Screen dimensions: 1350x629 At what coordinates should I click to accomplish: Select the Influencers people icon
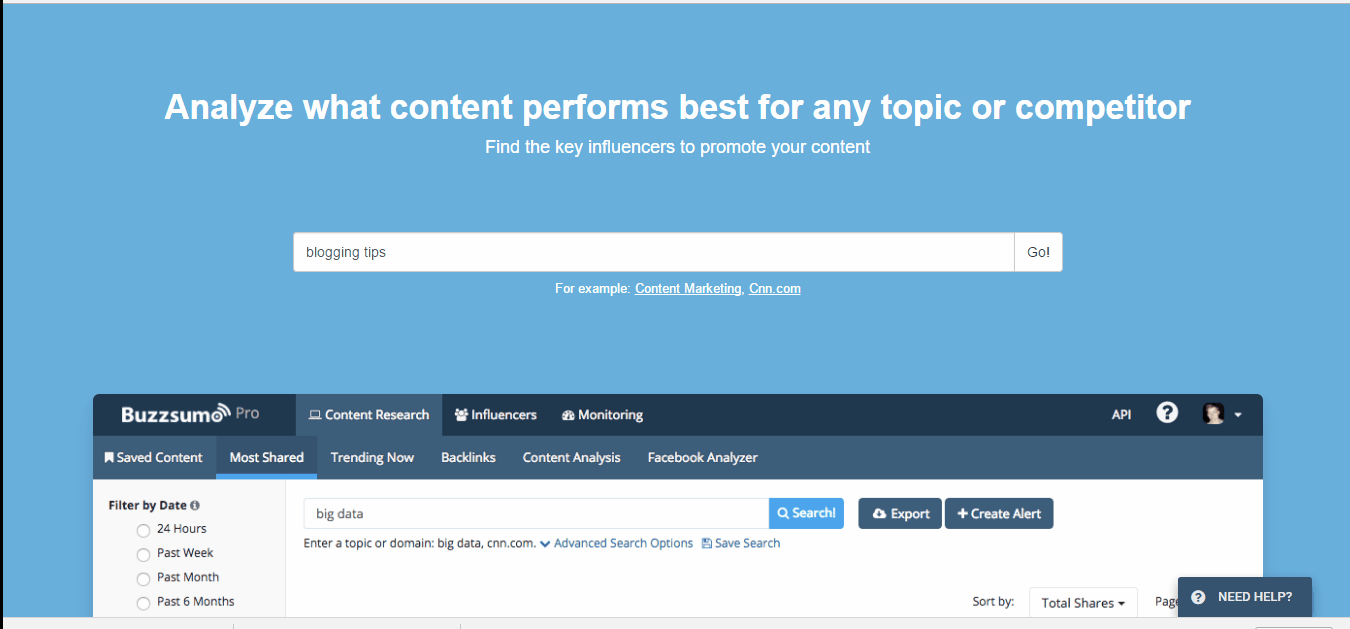(461, 414)
